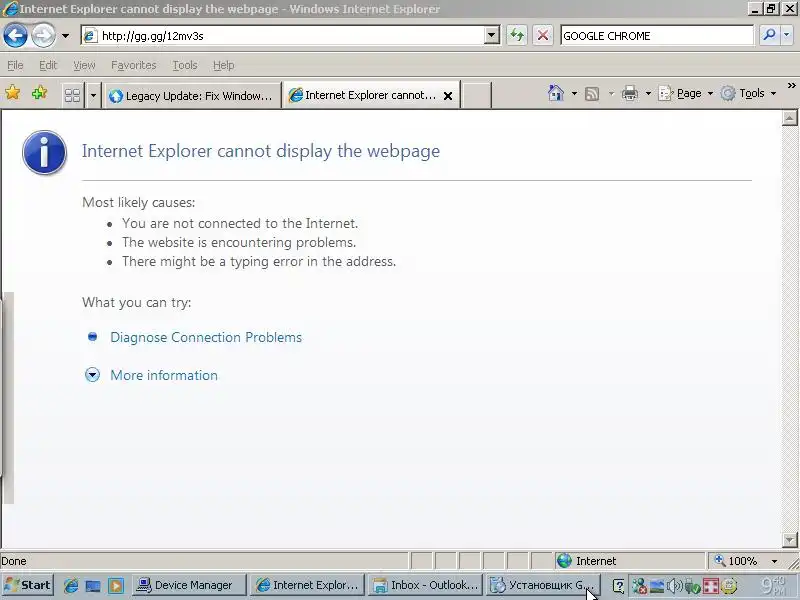The height and width of the screenshot is (600, 800).
Task: Open the View menu
Action: point(84,65)
